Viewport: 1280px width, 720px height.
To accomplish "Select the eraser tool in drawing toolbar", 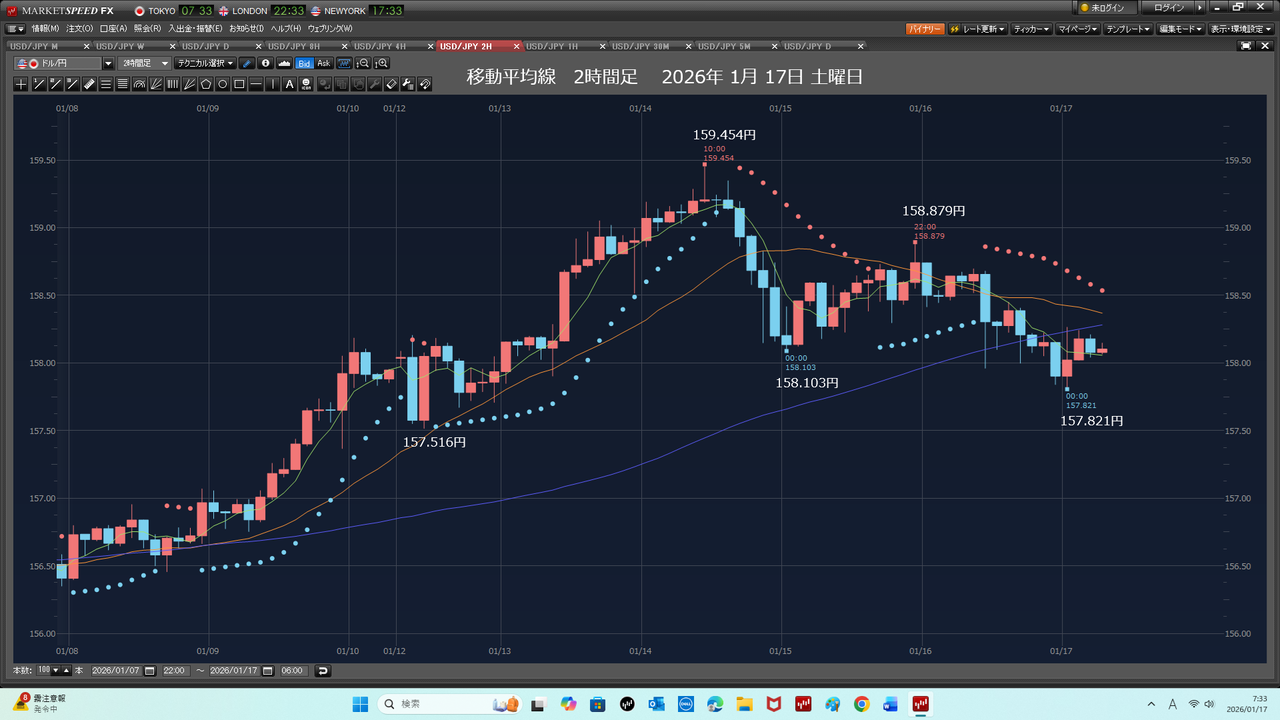I will coord(392,84).
